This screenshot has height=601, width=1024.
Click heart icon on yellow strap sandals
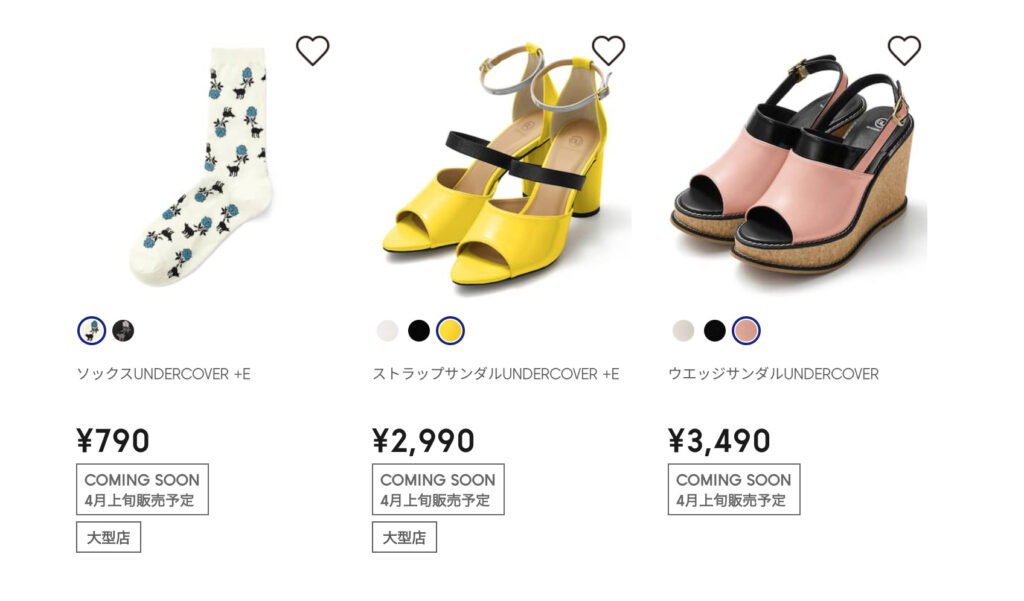[x=608, y=50]
